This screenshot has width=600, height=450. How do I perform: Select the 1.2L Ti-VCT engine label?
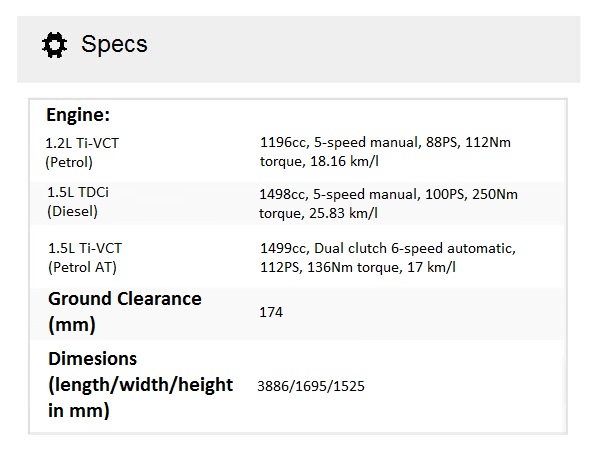(x=82, y=143)
